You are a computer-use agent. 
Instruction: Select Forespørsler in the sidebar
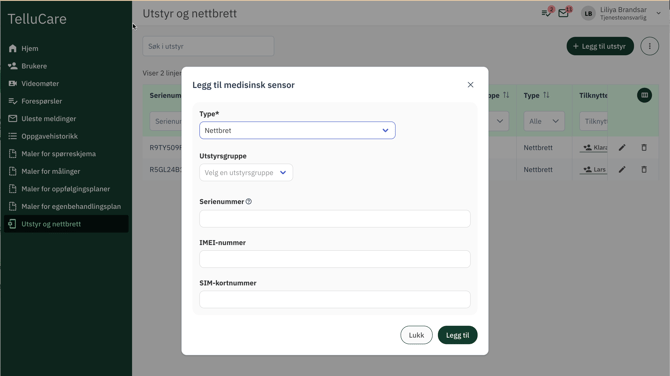pyautogui.click(x=66, y=101)
